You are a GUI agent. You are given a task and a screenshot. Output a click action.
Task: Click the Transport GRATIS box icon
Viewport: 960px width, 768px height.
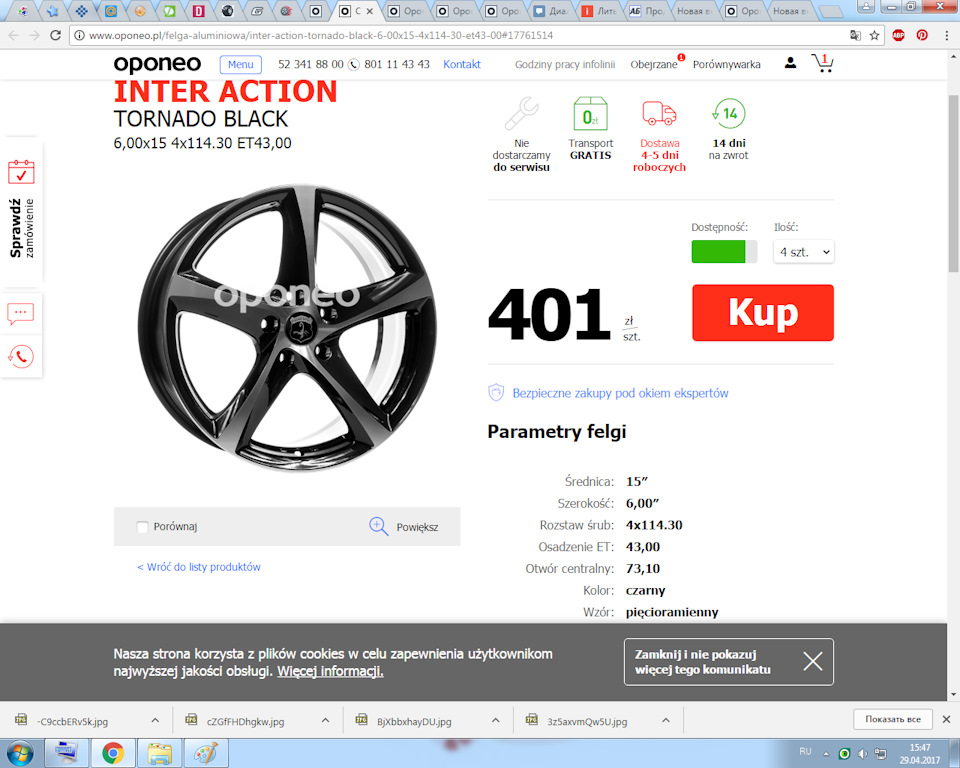(590, 113)
